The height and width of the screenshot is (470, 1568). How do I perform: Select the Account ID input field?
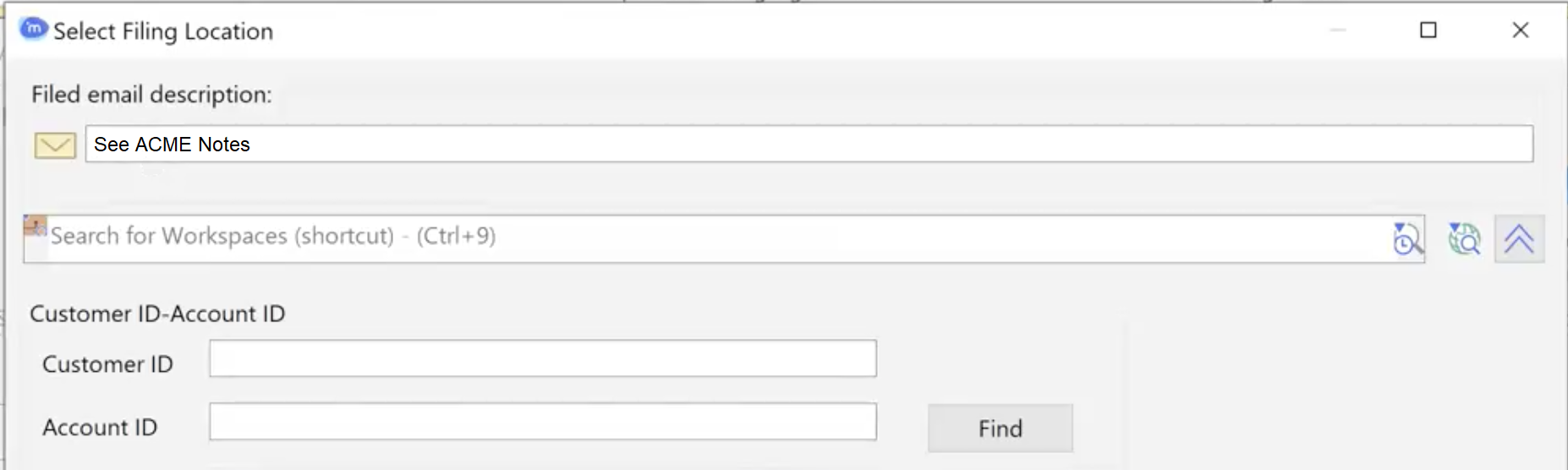click(542, 422)
